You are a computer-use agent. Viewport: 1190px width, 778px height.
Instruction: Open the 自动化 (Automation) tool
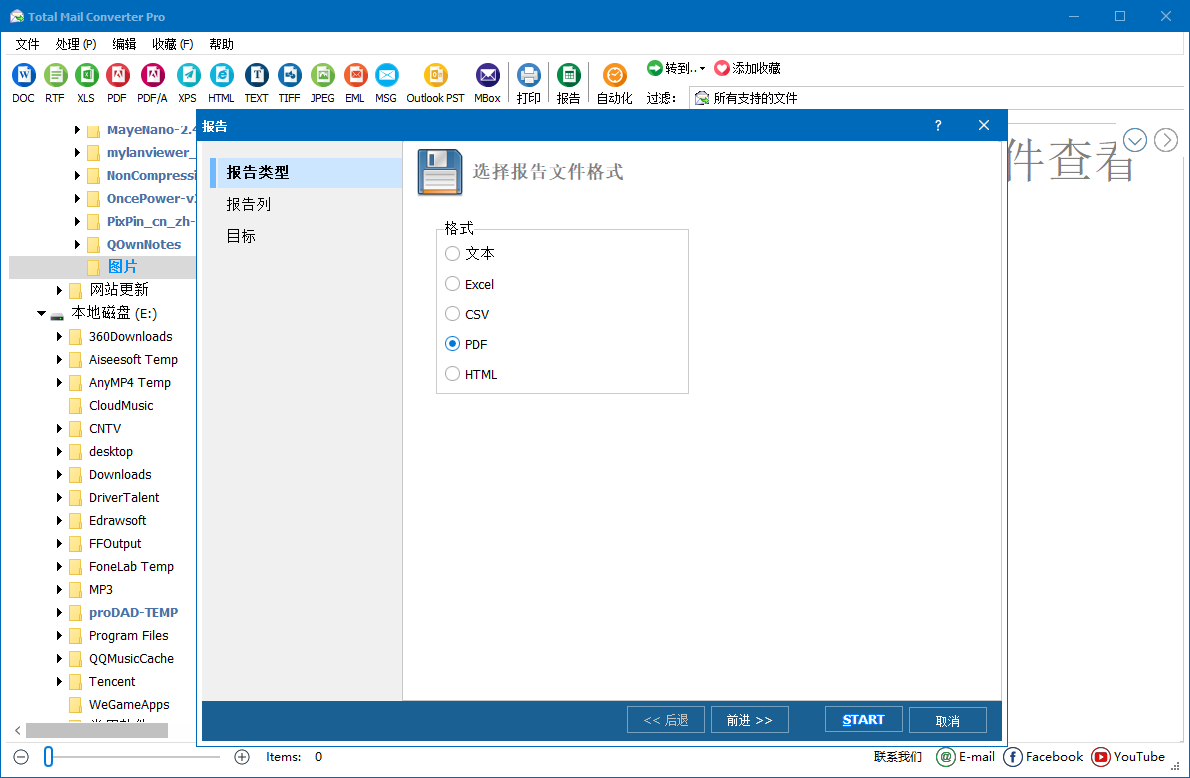614,75
